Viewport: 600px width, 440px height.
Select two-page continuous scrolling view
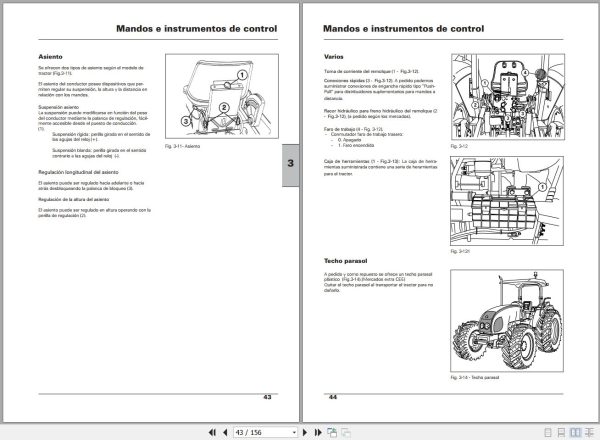pyautogui.click(x=589, y=433)
